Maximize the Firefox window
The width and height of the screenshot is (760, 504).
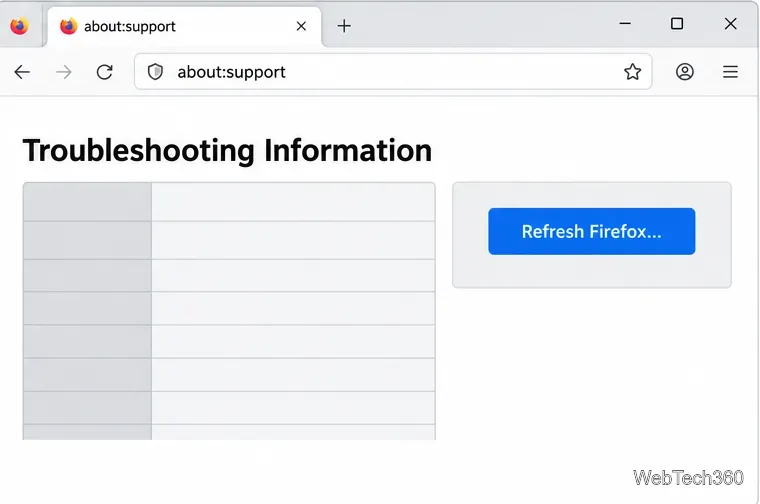coord(677,23)
